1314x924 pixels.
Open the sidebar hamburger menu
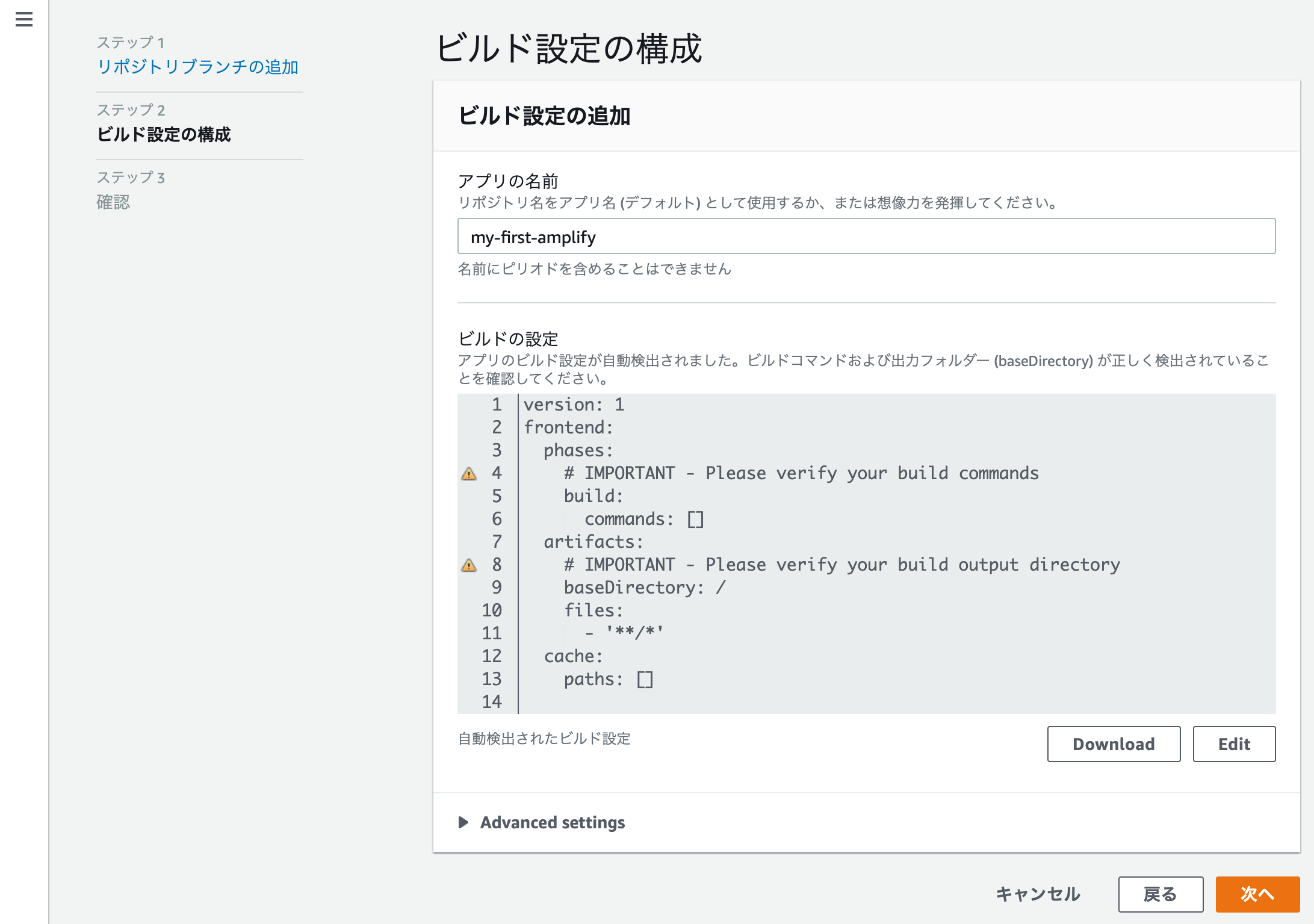[23, 20]
